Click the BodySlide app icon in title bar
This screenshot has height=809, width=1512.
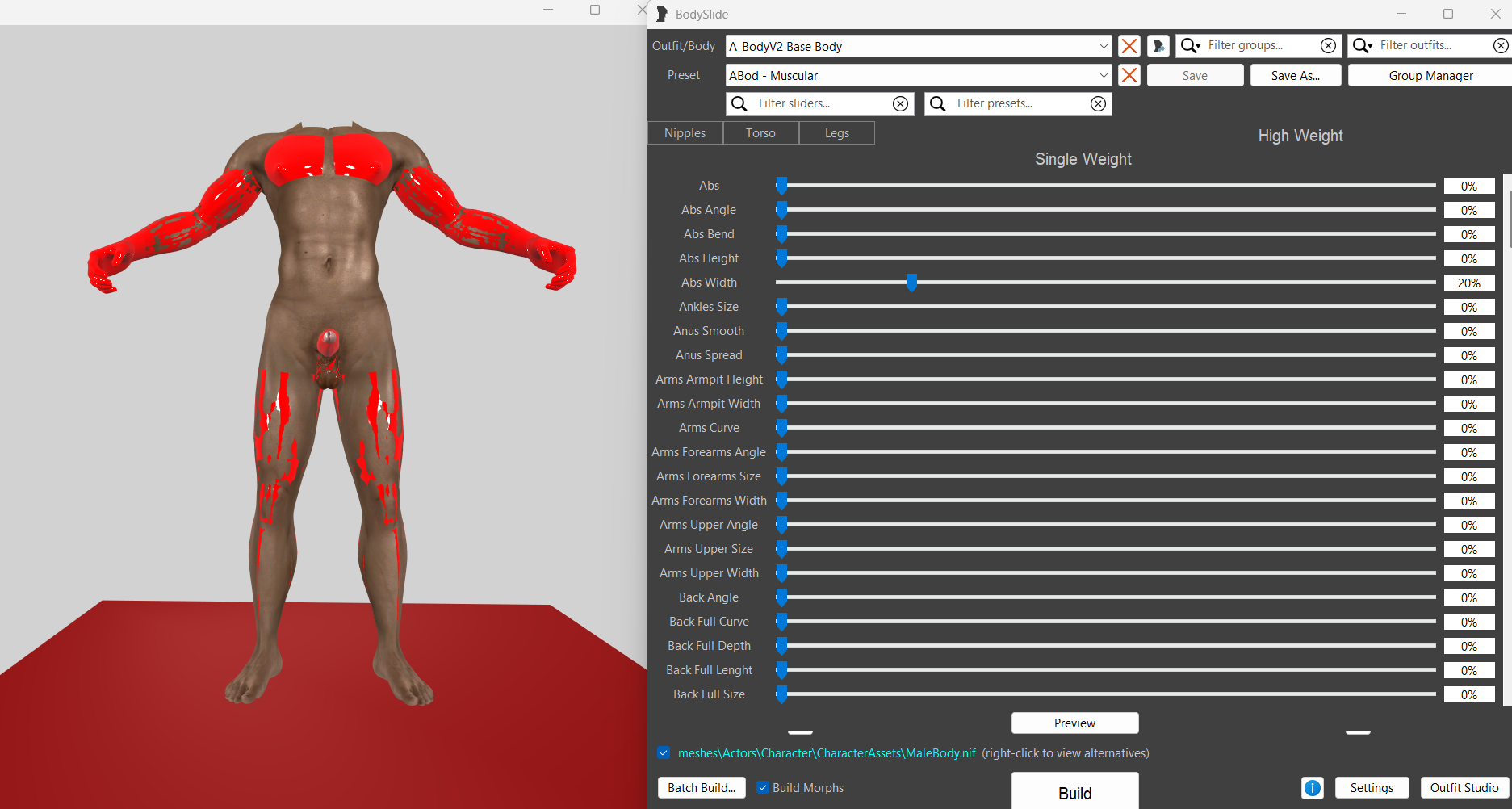(x=662, y=14)
